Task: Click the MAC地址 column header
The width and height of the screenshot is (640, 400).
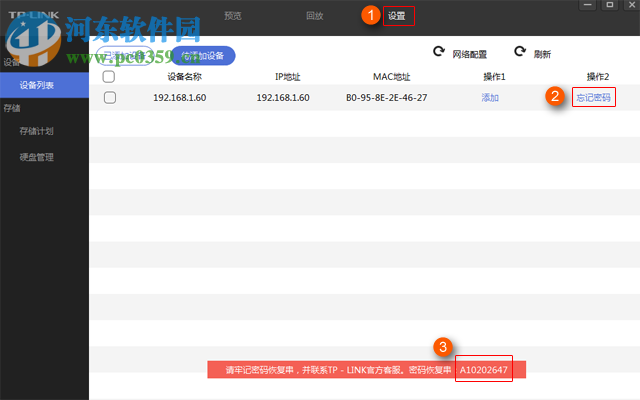Action: (391, 77)
